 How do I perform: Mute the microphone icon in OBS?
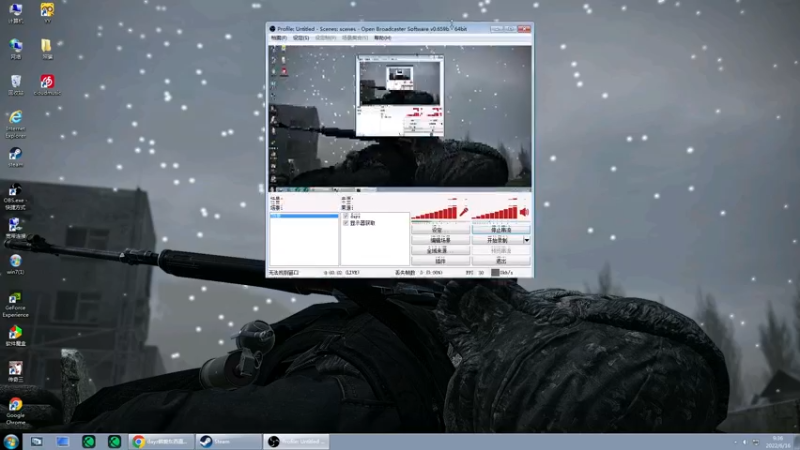[464, 212]
